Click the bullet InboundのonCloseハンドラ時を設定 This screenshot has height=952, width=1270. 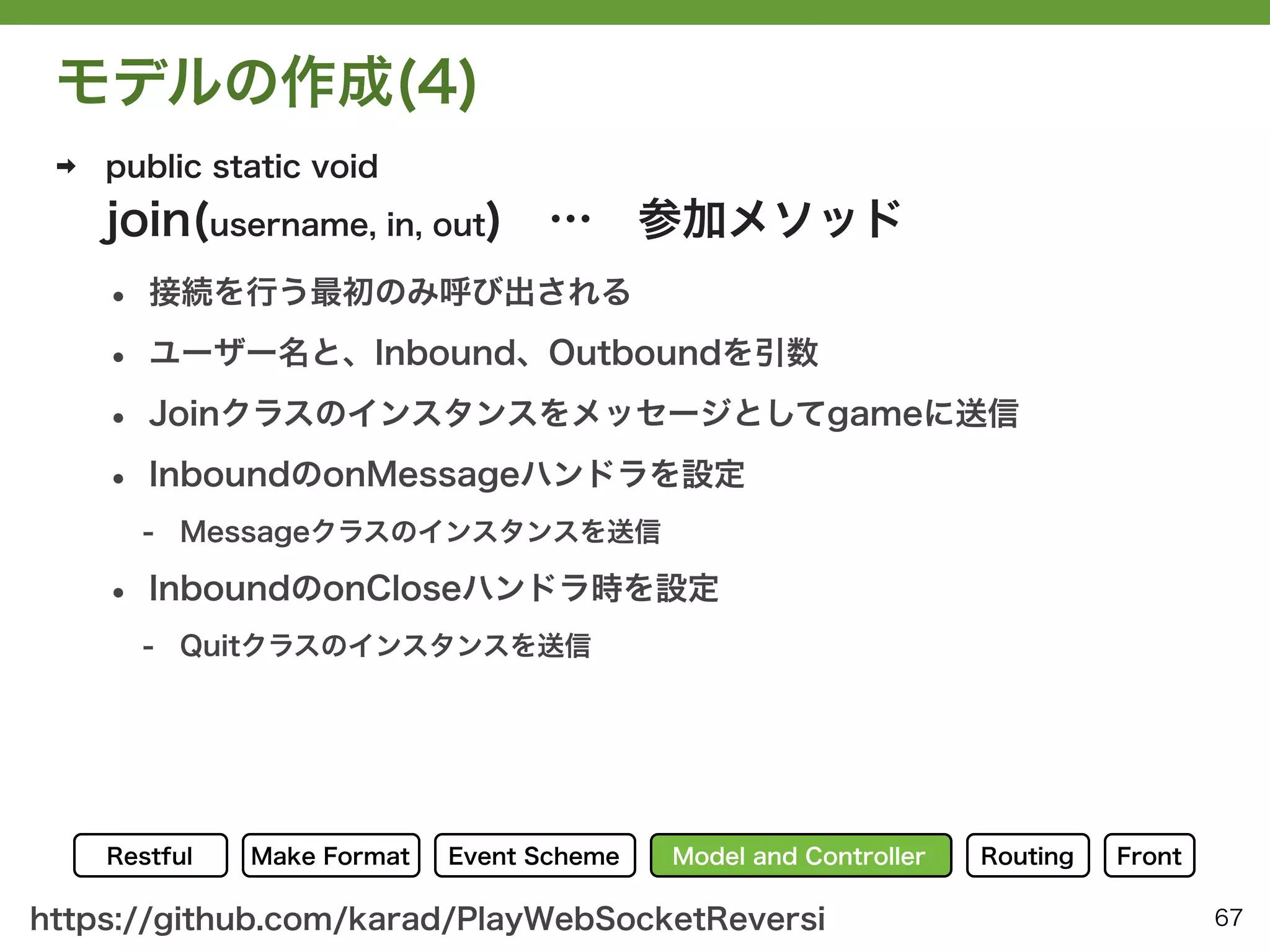coord(434,589)
